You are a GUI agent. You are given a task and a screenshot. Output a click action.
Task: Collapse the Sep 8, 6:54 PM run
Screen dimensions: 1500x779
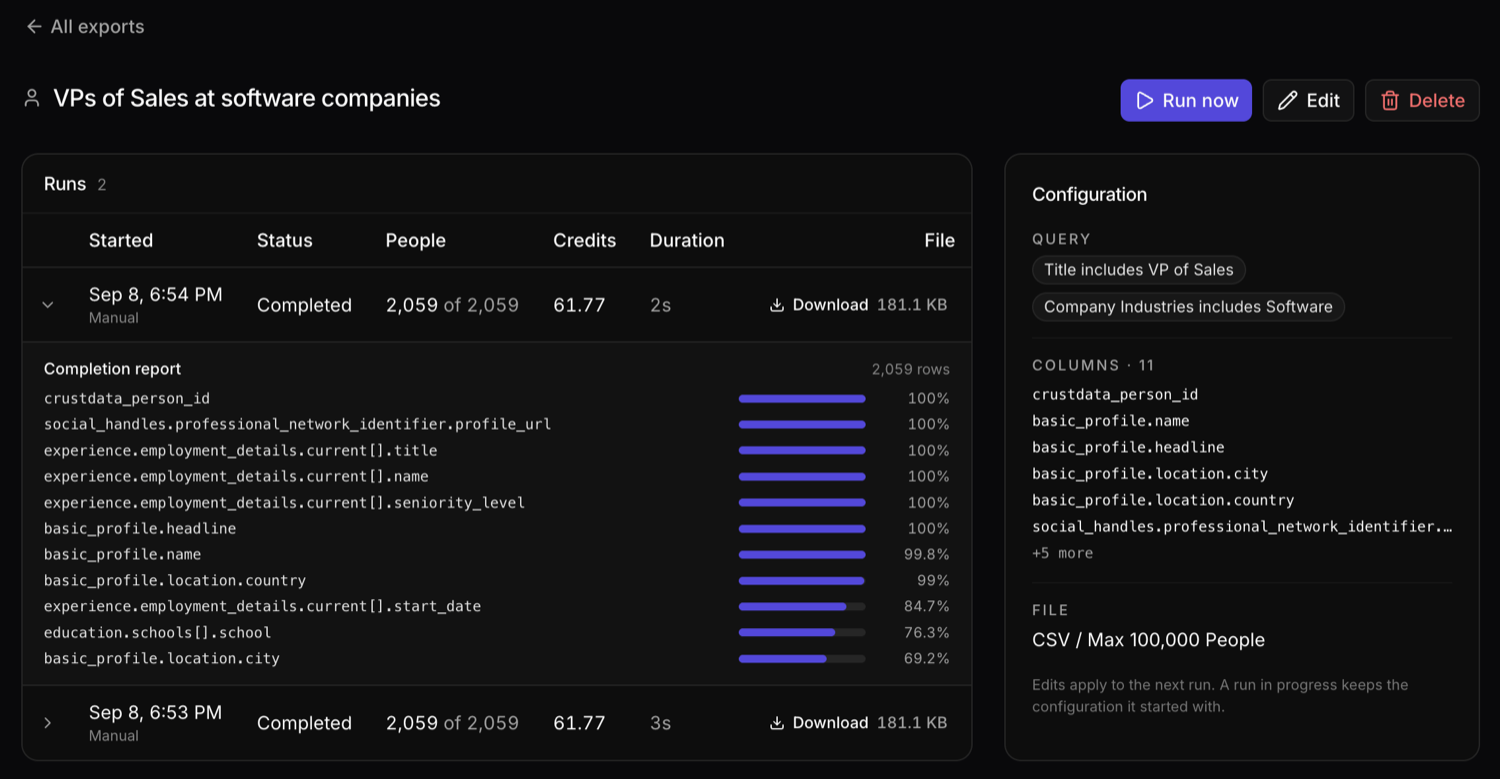(48, 305)
